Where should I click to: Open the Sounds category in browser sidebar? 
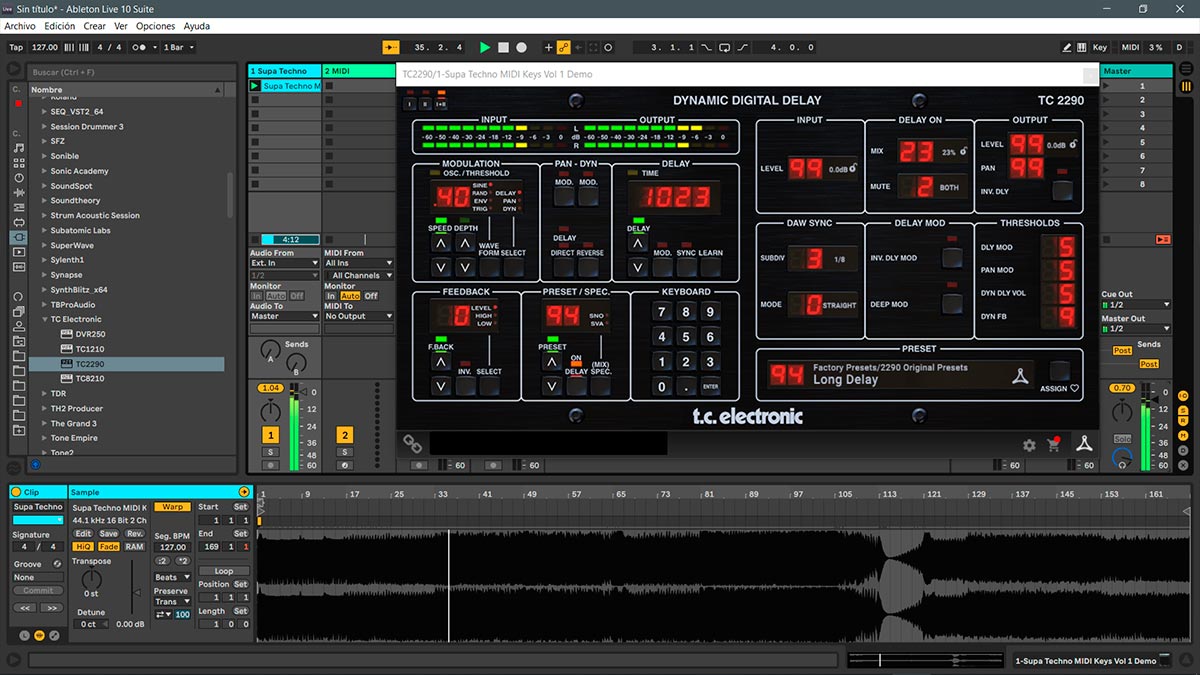(x=18, y=148)
